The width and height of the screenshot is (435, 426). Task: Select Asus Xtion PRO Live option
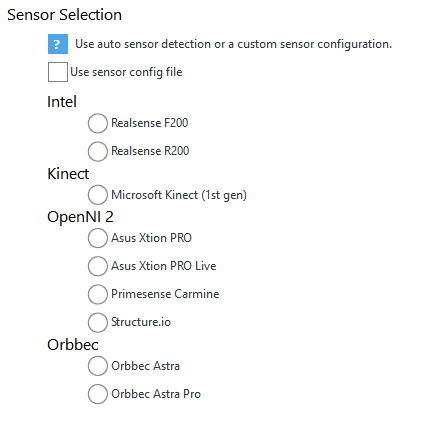click(98, 266)
